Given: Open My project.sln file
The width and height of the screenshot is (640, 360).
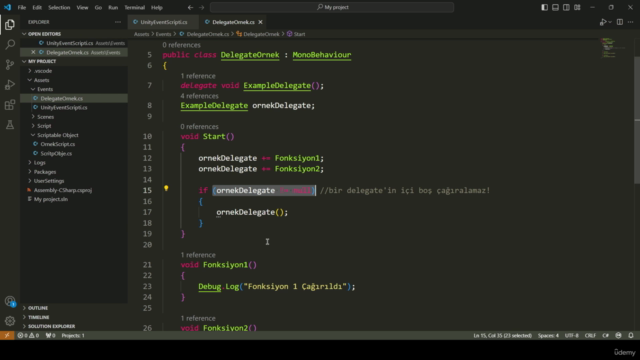Looking at the screenshot, I should coord(51,199).
